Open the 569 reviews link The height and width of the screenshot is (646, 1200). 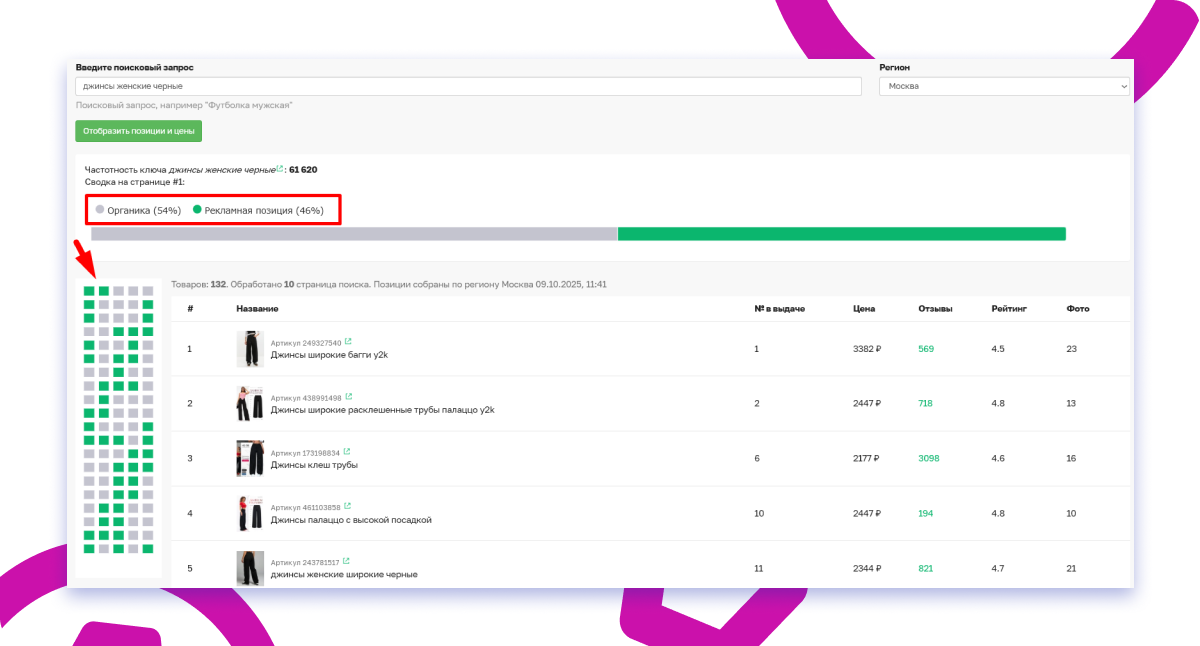(x=926, y=349)
